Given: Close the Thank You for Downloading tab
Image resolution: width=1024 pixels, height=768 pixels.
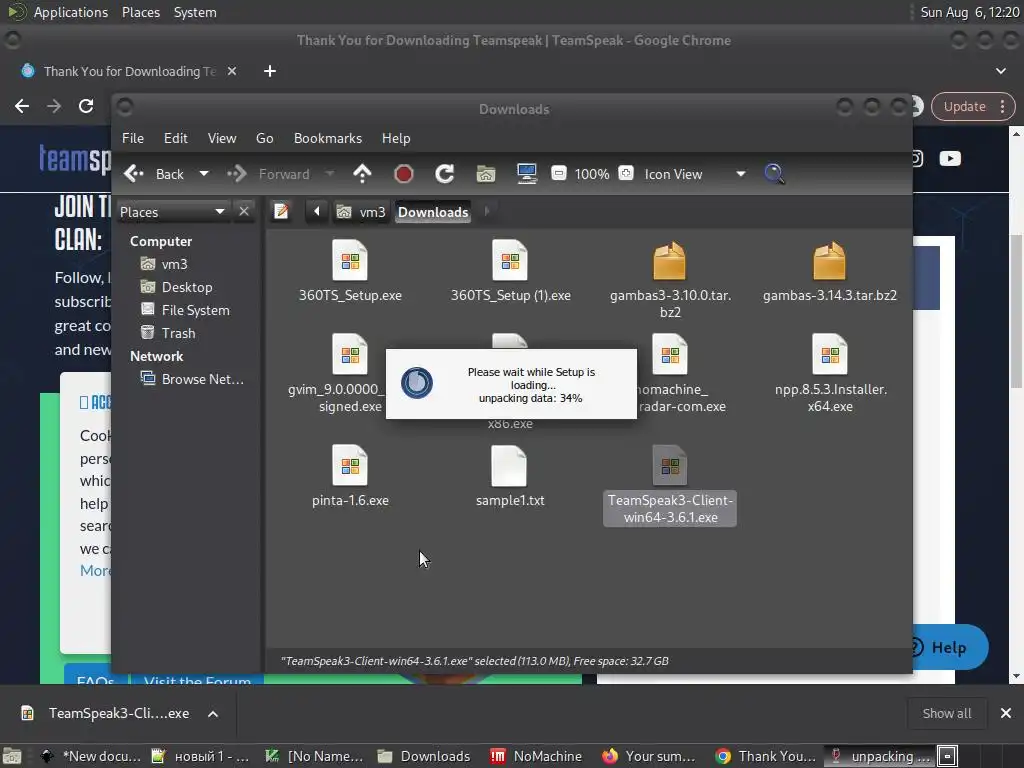Looking at the screenshot, I should 232,71.
